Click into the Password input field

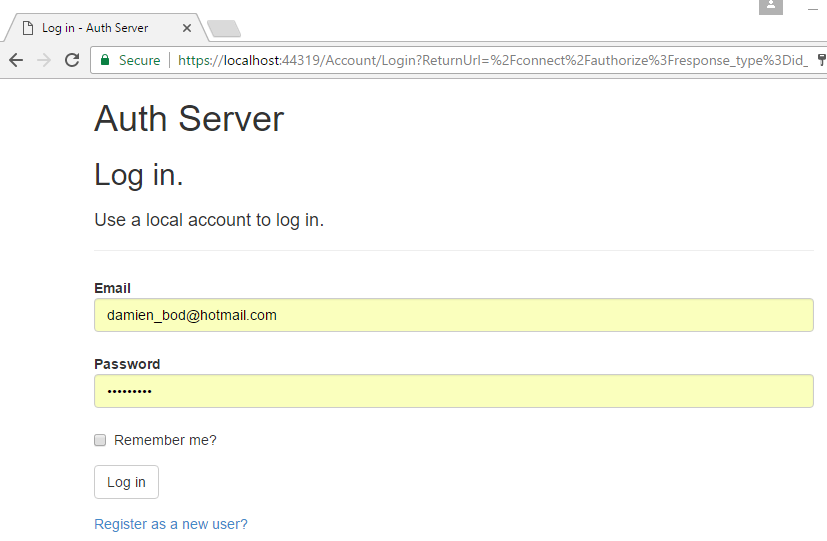pos(454,391)
